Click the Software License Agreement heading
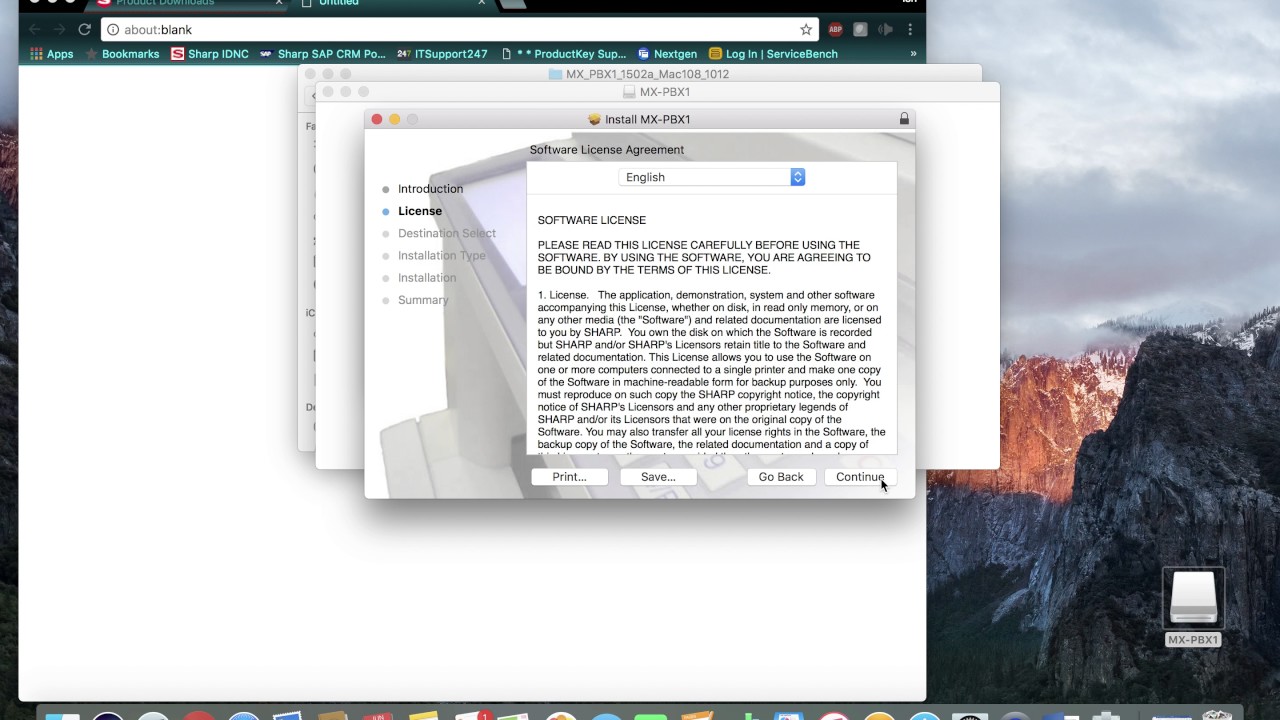1280x720 pixels. 607,150
